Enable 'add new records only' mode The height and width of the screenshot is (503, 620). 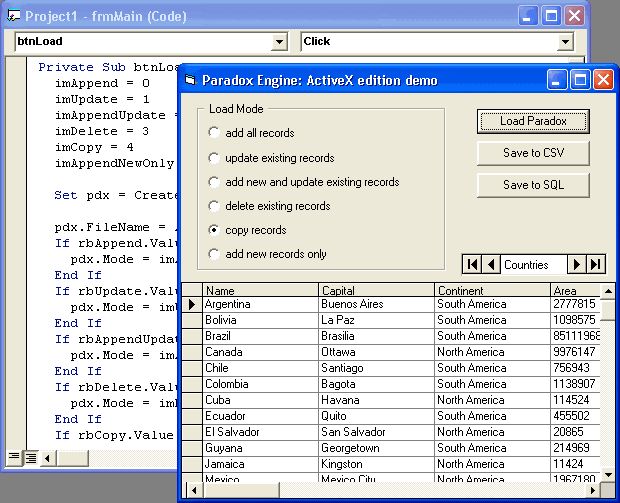(x=214, y=254)
